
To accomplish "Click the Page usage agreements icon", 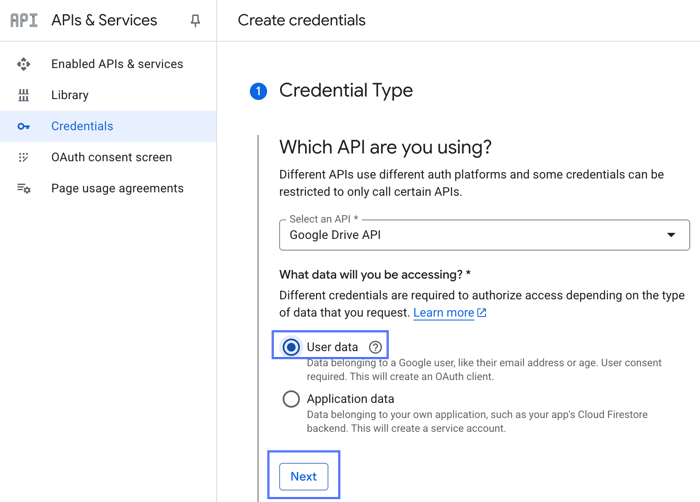I will (24, 188).
